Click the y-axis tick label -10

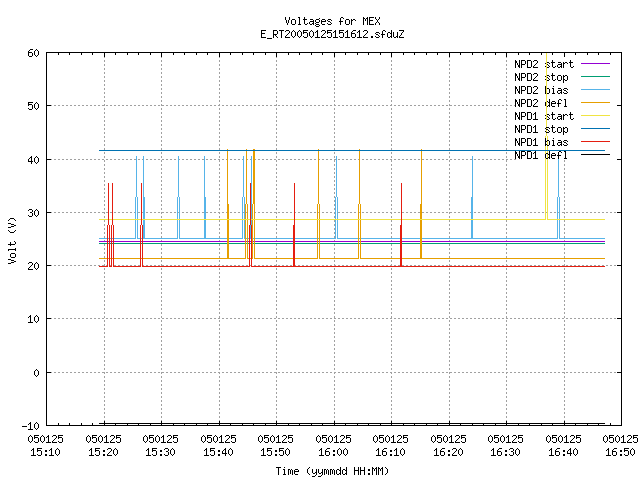31,426
